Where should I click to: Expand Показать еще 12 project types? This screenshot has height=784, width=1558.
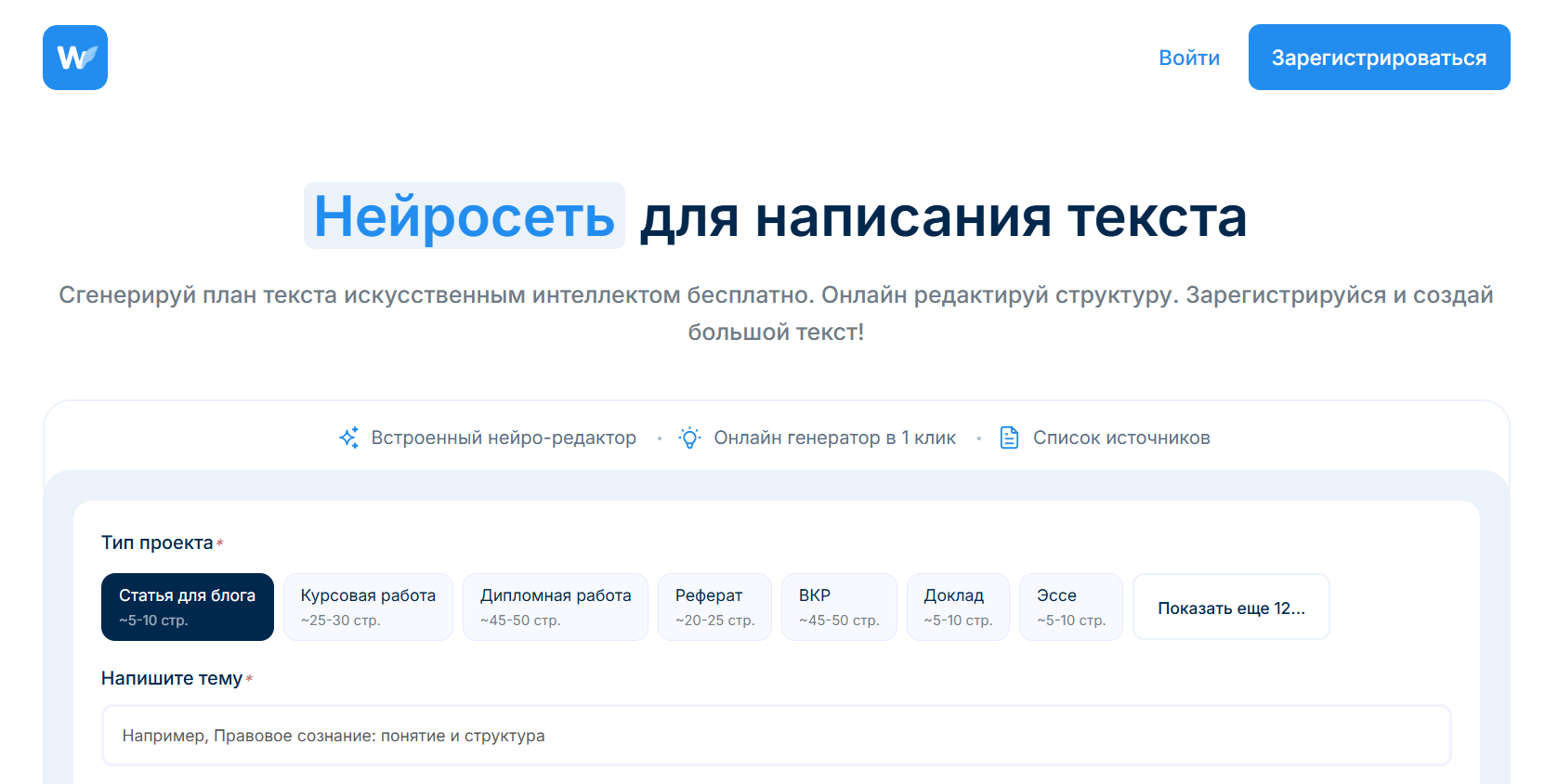pos(1231,607)
